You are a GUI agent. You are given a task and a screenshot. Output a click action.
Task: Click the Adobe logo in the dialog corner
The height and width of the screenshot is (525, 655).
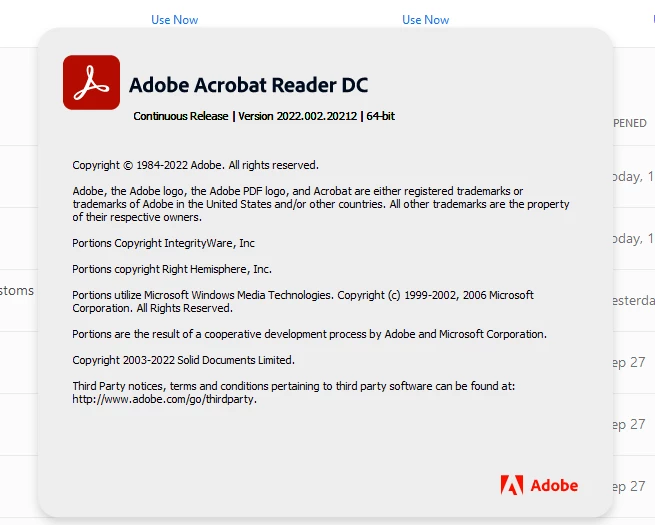(539, 485)
